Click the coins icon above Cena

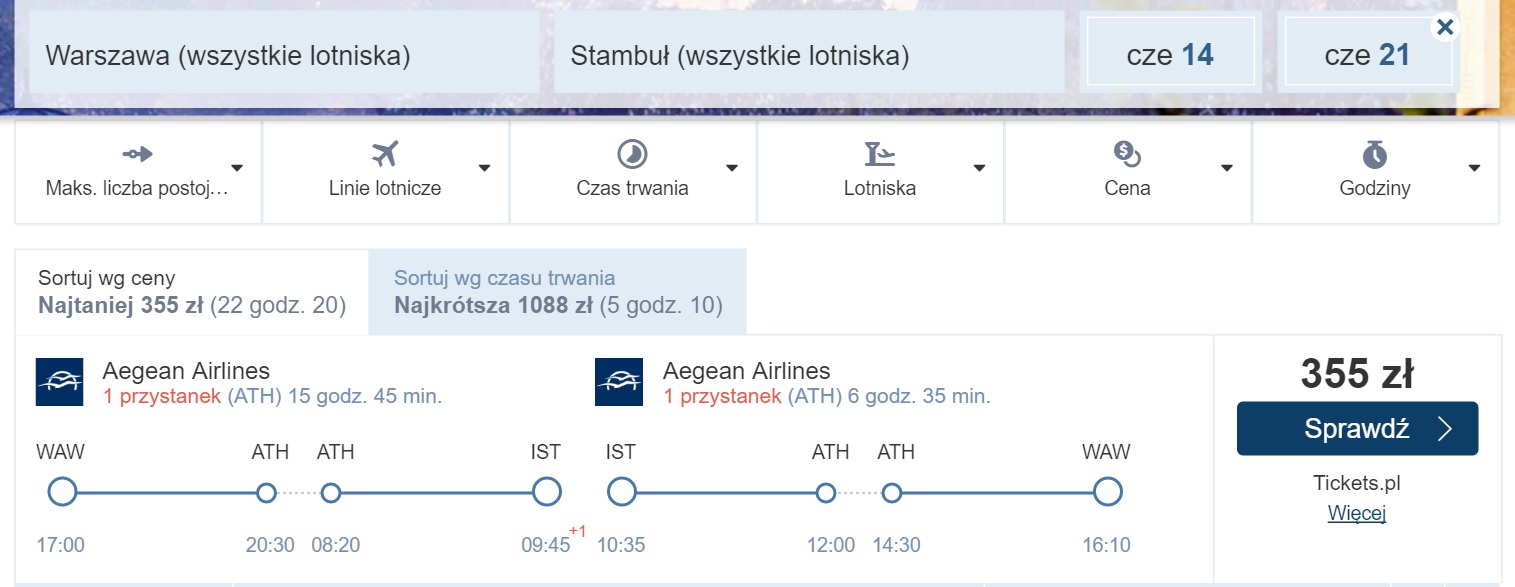pos(1127,154)
